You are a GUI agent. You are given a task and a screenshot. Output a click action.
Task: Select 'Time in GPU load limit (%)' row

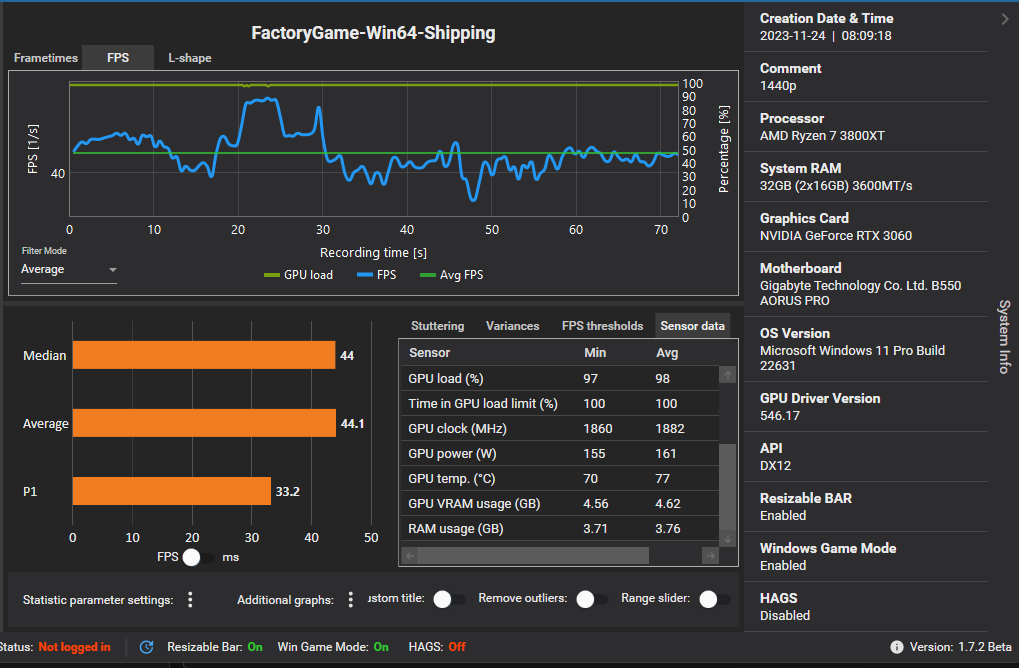(x=559, y=404)
